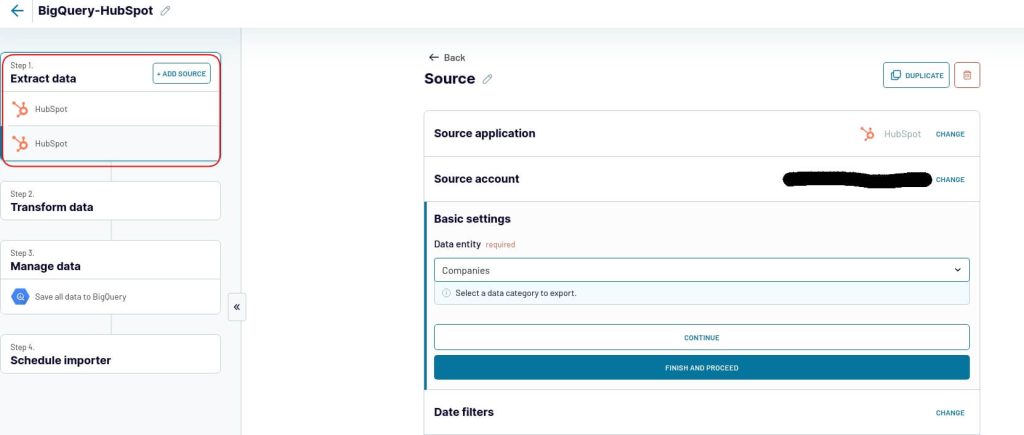
Task: Expand the Basic settings heading
Action: click(472, 219)
